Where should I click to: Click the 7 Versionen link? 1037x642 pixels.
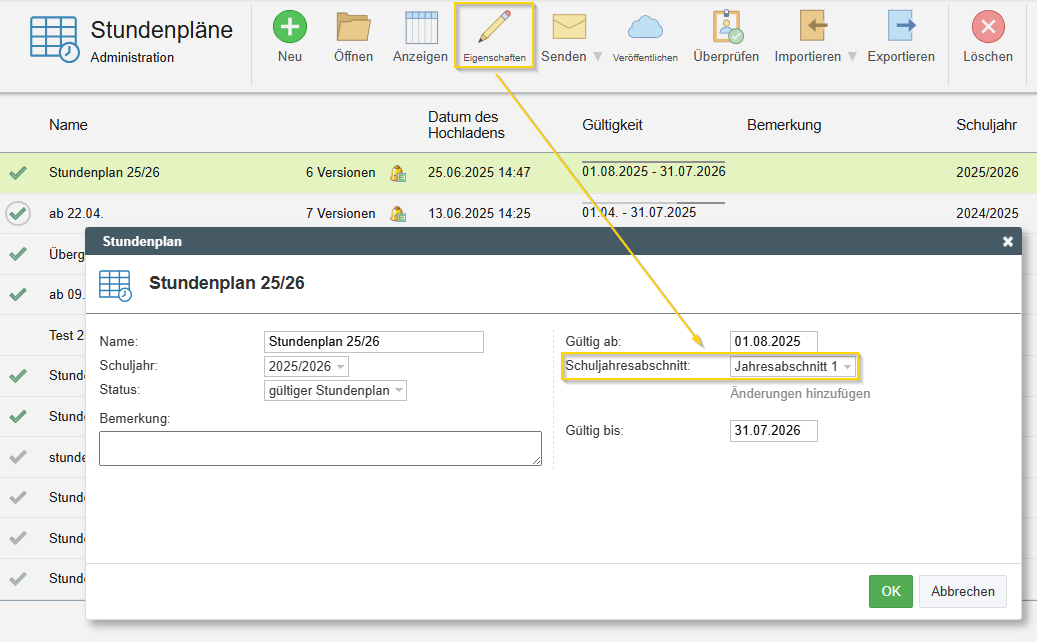[x=341, y=214]
